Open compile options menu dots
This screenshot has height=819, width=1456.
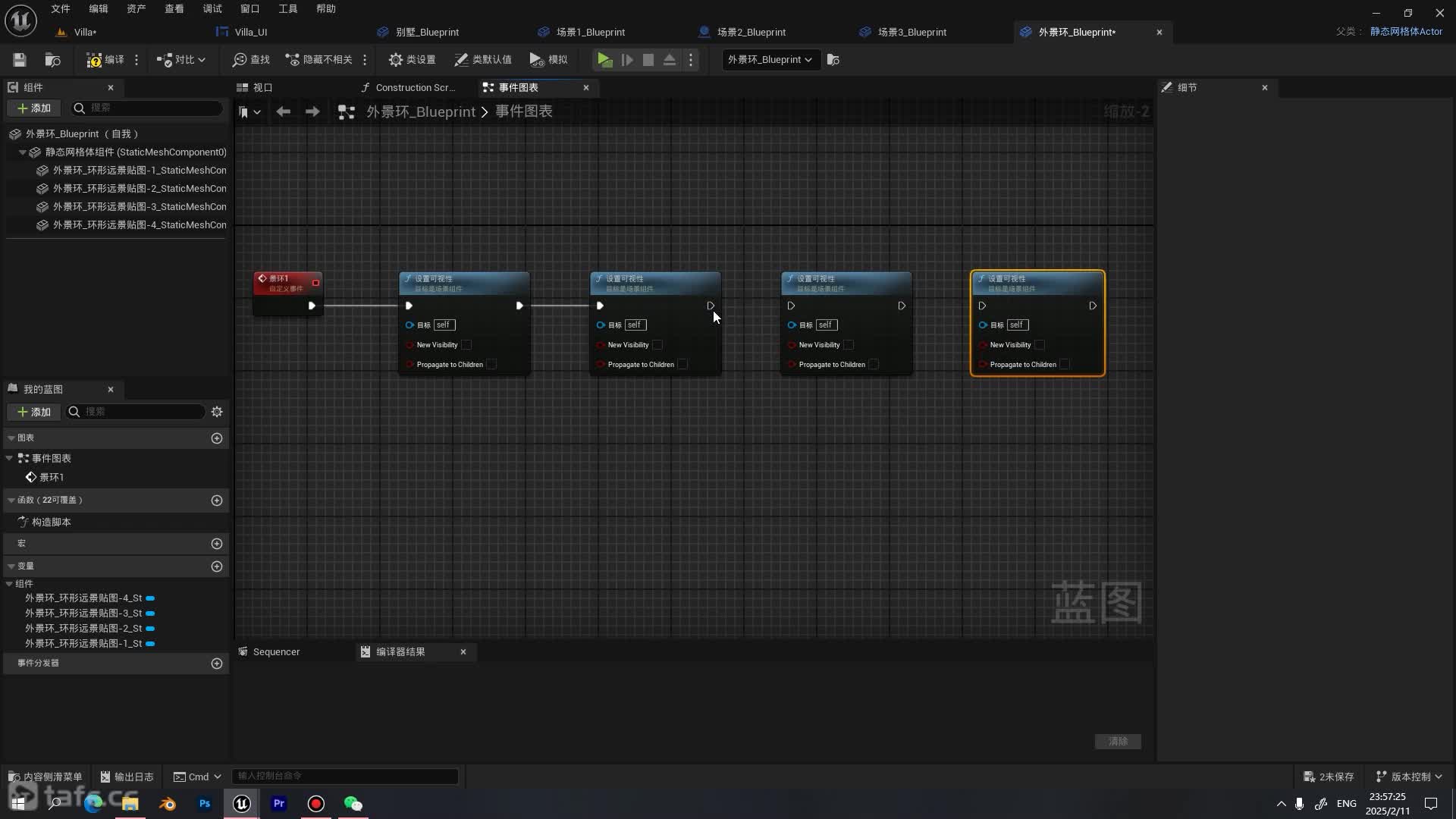(136, 59)
